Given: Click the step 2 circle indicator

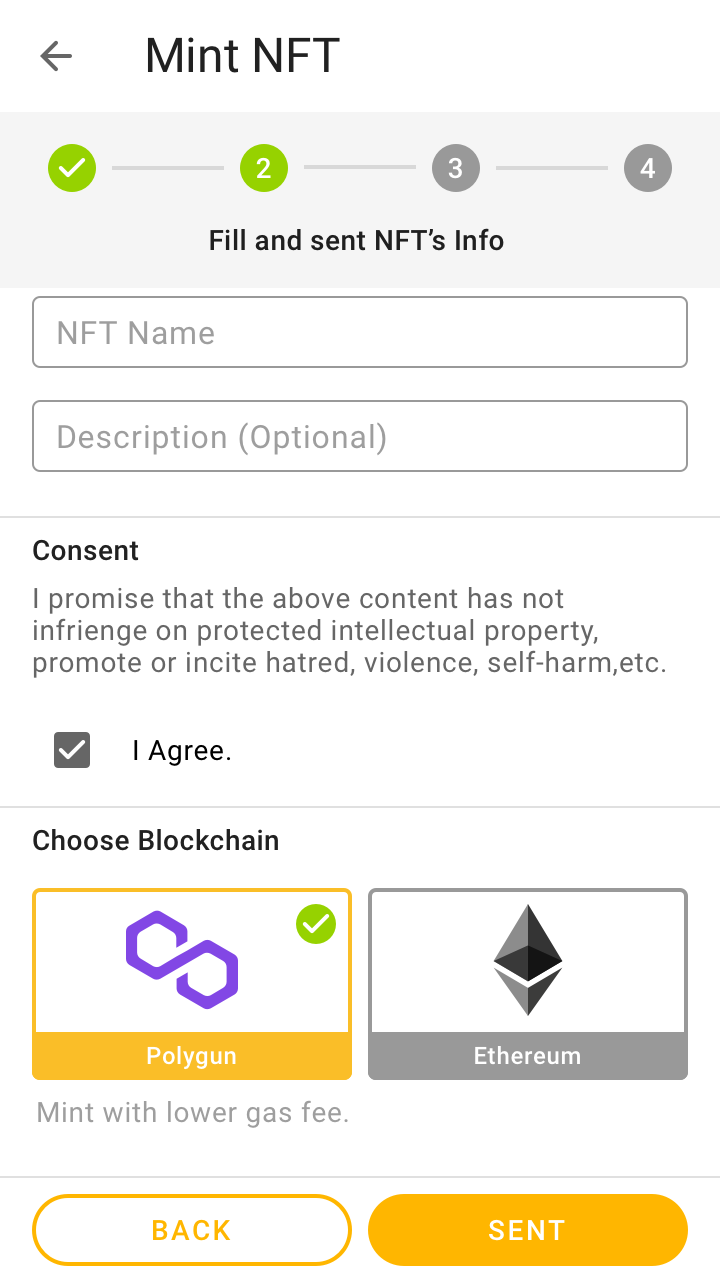Looking at the screenshot, I should (263, 168).
